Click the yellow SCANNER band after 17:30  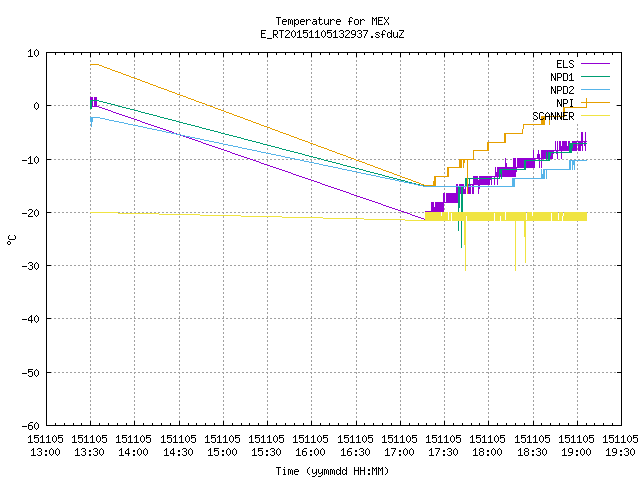pos(506,216)
